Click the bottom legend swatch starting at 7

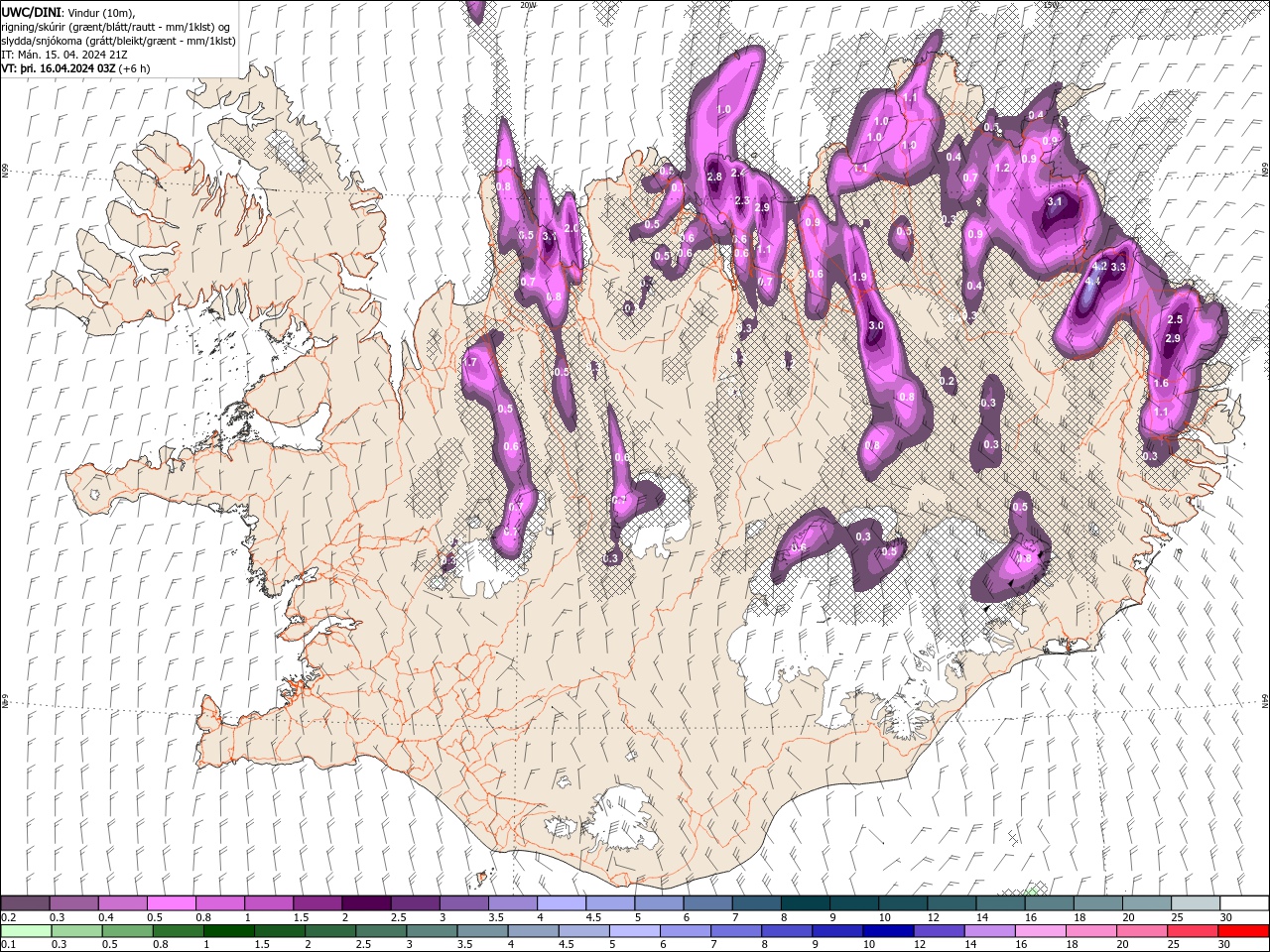736,930
